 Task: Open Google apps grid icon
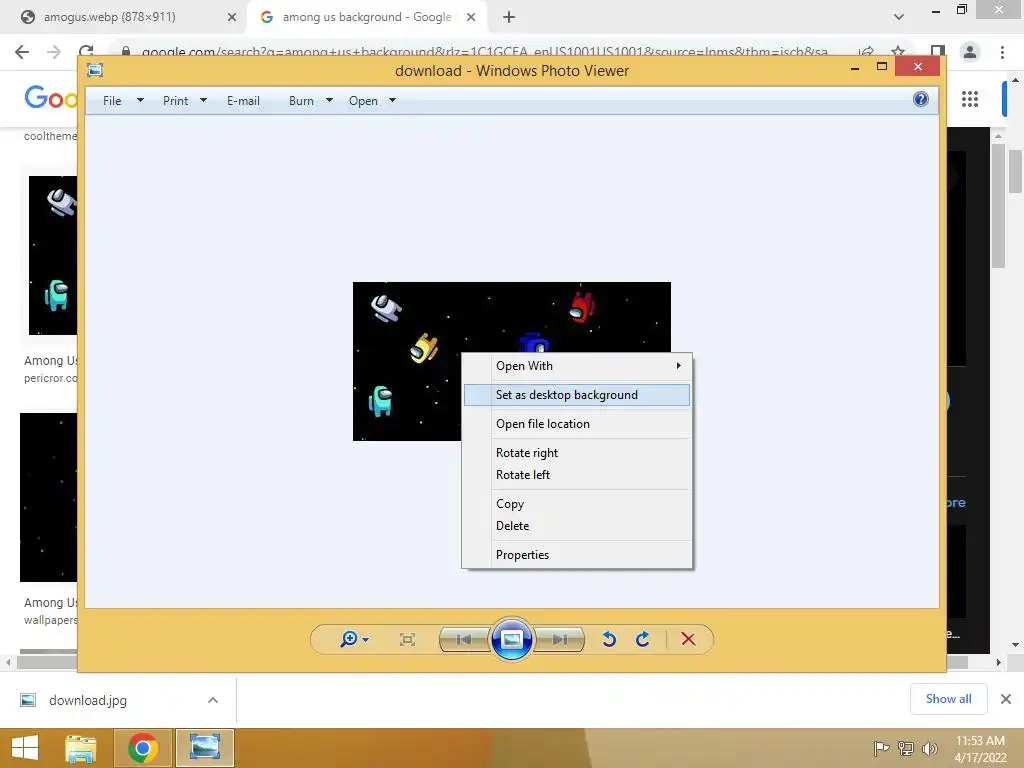click(970, 99)
